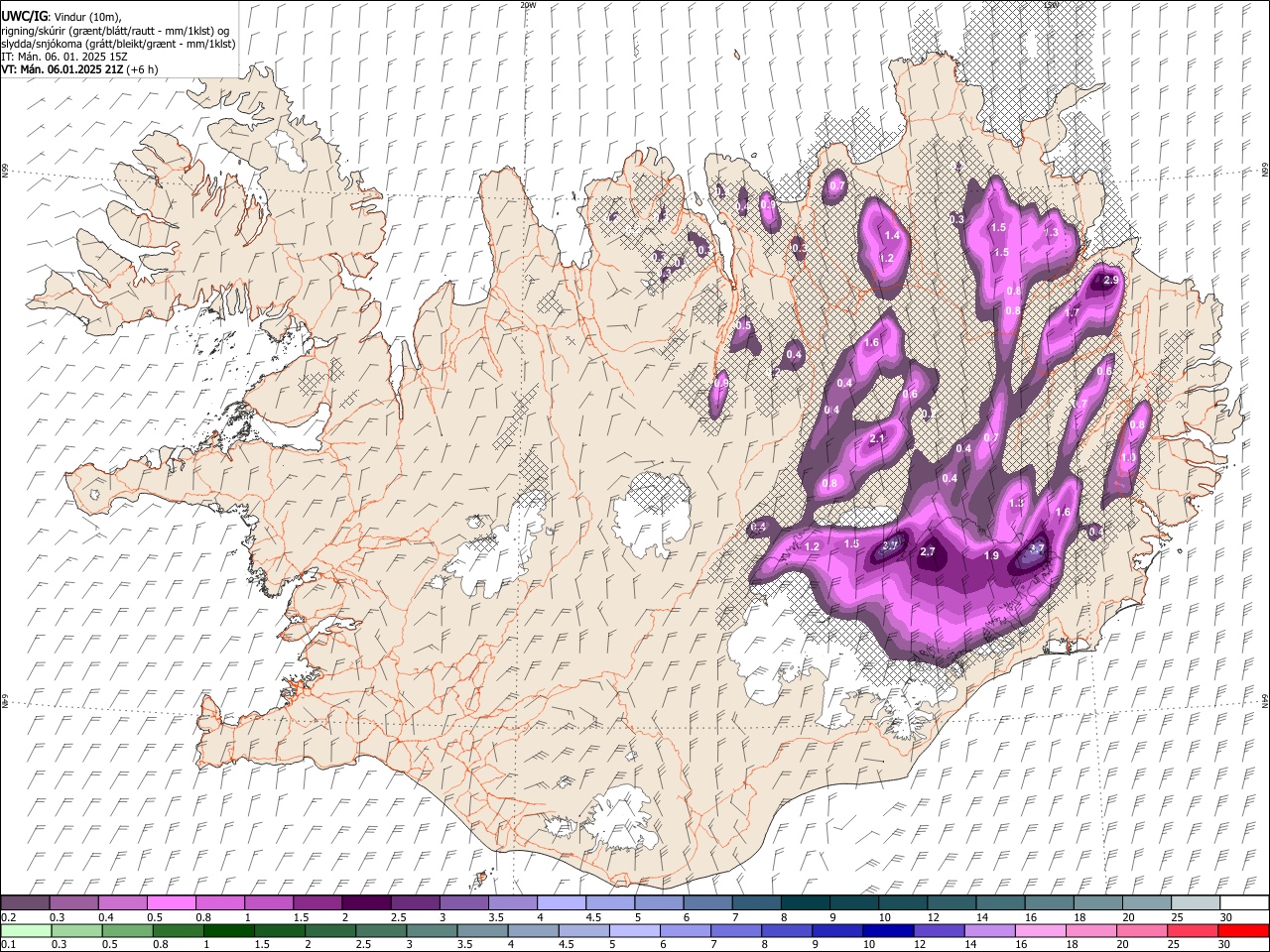Select the rain legend swatch starting at 0.5
This screenshot has height=952, width=1270.
(128, 931)
